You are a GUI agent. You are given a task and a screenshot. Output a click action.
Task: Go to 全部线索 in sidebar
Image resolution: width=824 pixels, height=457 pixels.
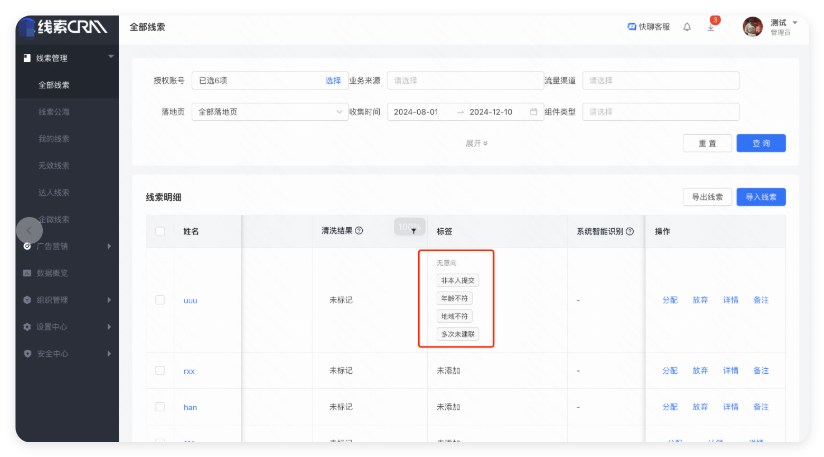click(54, 85)
